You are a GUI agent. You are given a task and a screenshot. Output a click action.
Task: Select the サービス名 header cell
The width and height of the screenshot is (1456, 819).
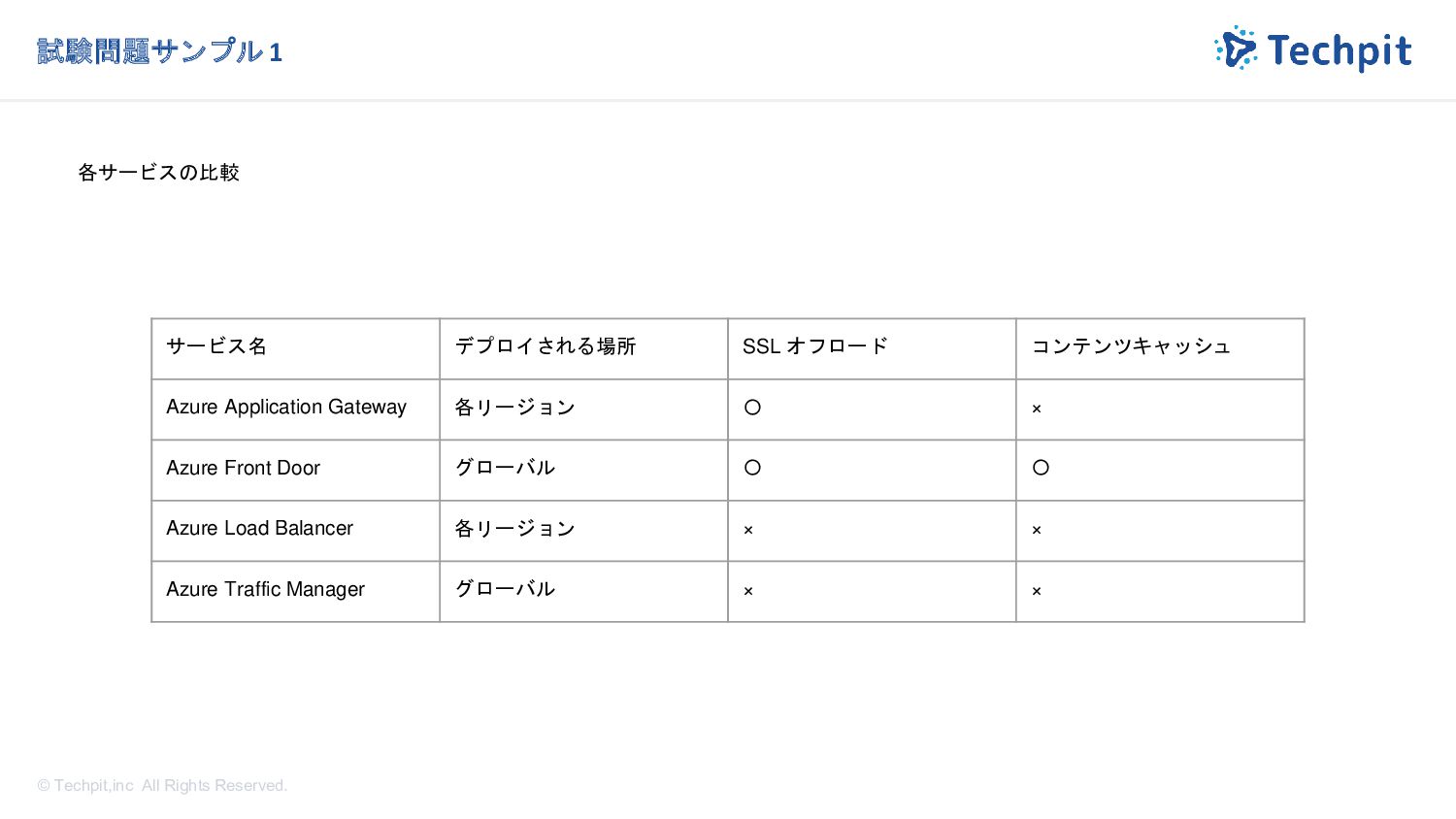point(296,348)
